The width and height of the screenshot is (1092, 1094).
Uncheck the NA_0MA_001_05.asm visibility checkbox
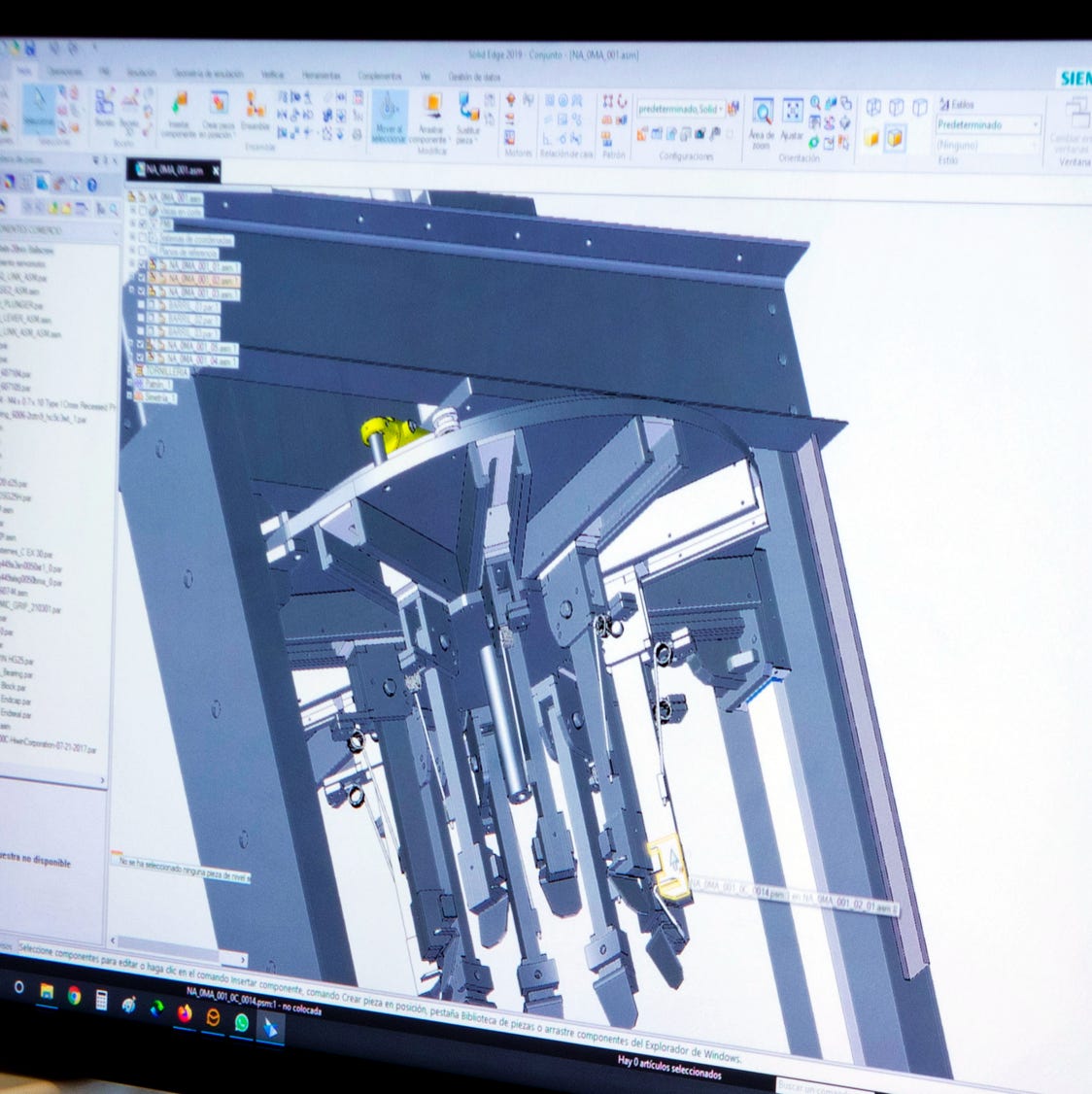coord(143,346)
